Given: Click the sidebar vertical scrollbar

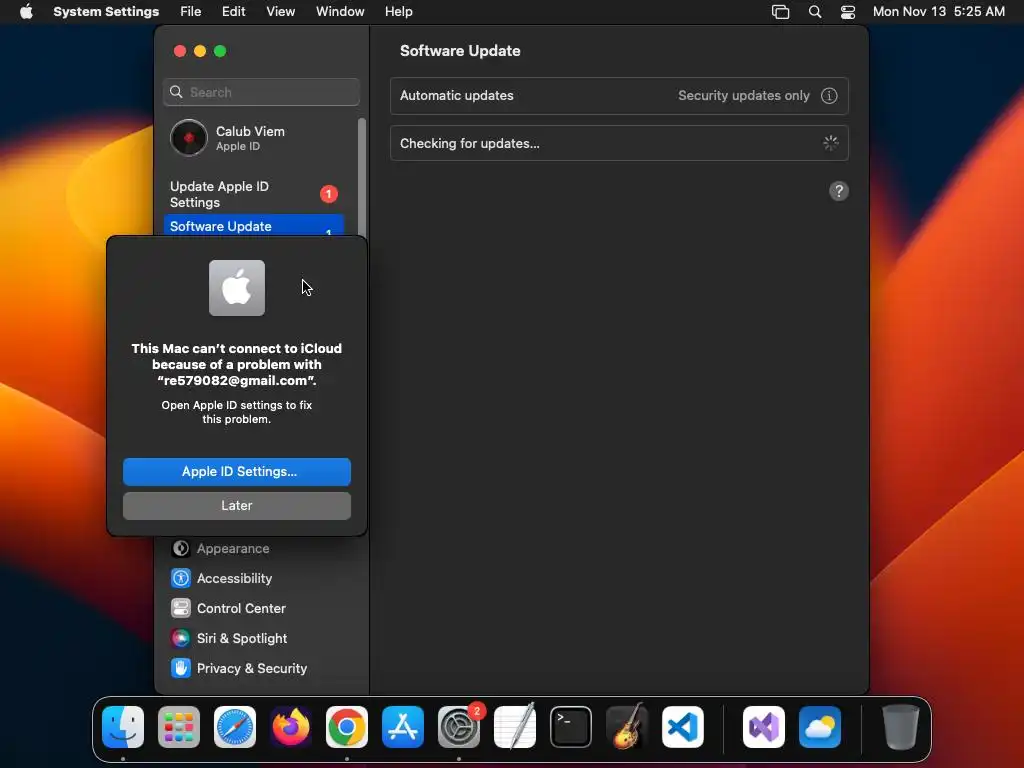Looking at the screenshot, I should pos(362,176).
